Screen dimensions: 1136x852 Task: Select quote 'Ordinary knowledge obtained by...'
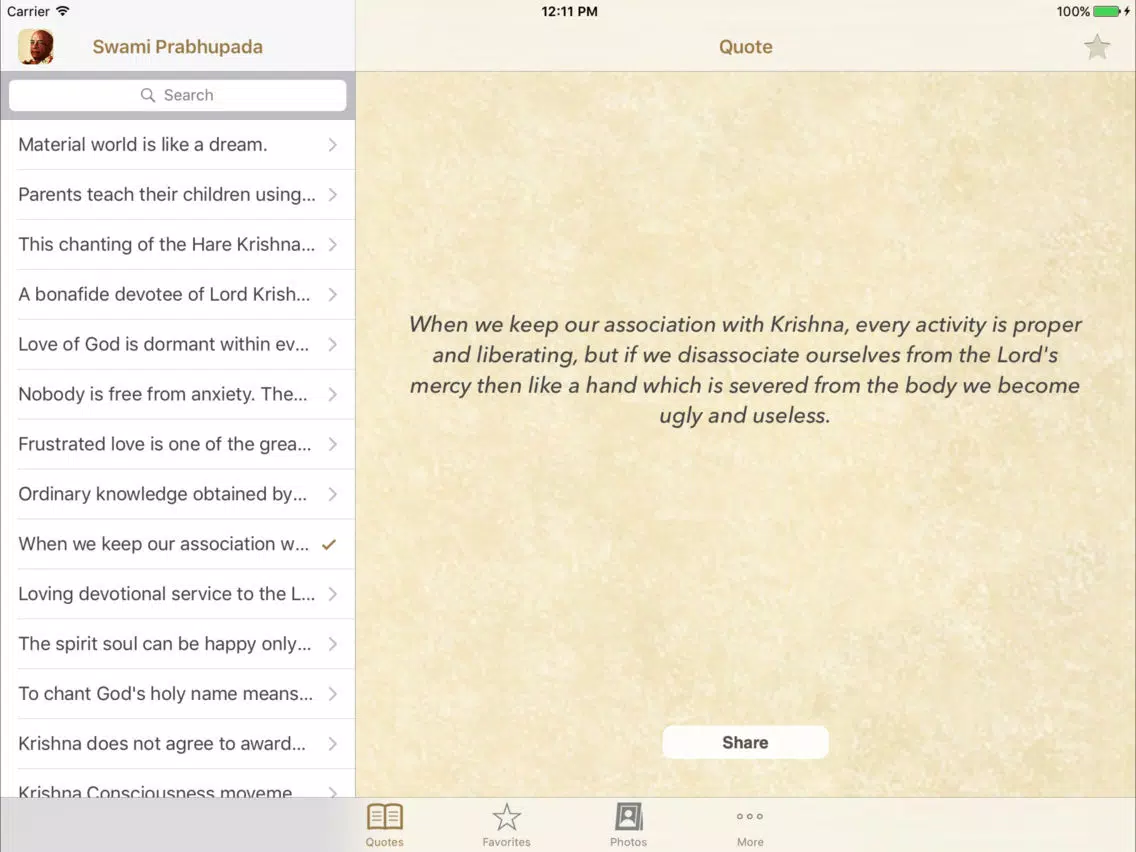point(178,494)
